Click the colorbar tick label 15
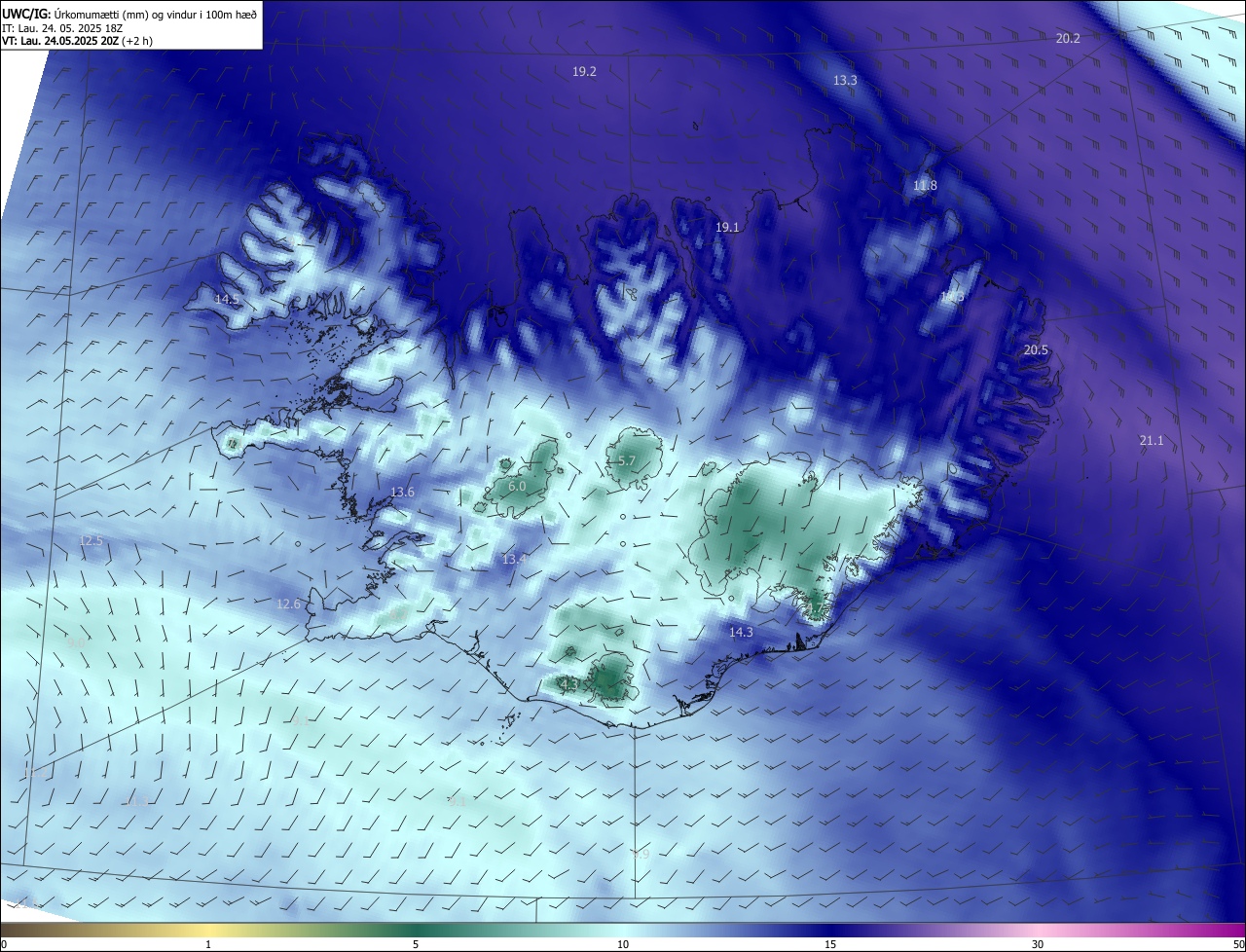This screenshot has width=1246, height=952. (830, 944)
